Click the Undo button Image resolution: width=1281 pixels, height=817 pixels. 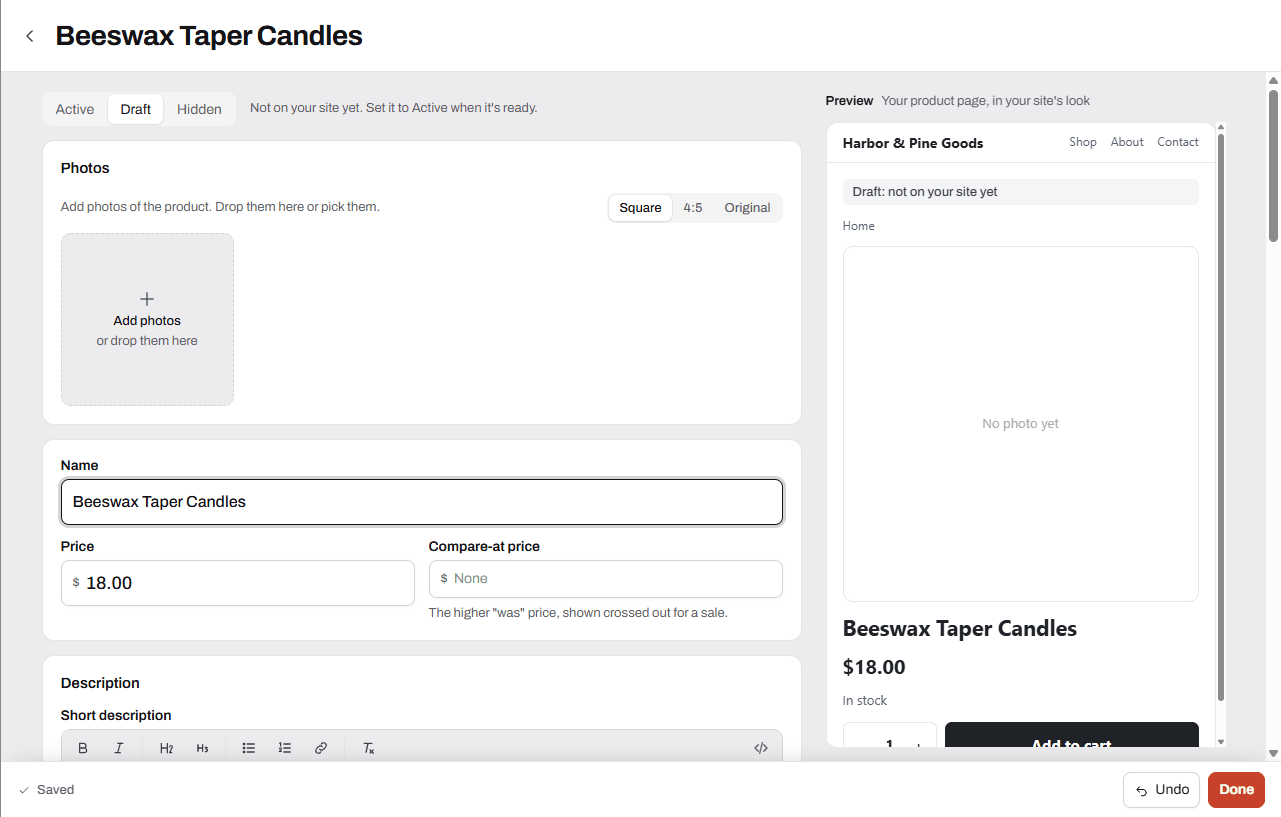[x=1161, y=790]
